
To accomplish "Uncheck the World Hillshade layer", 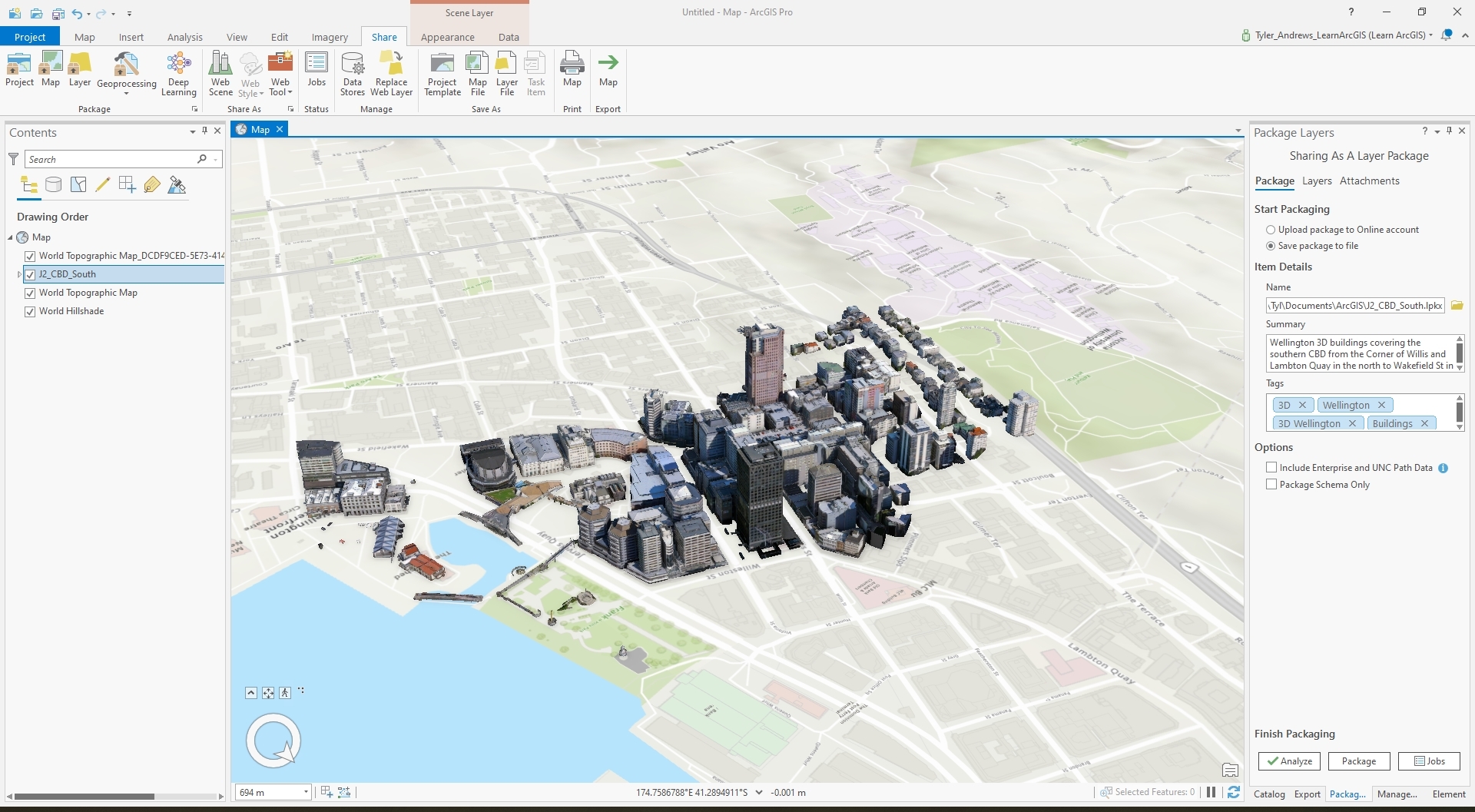I will 30,312.
